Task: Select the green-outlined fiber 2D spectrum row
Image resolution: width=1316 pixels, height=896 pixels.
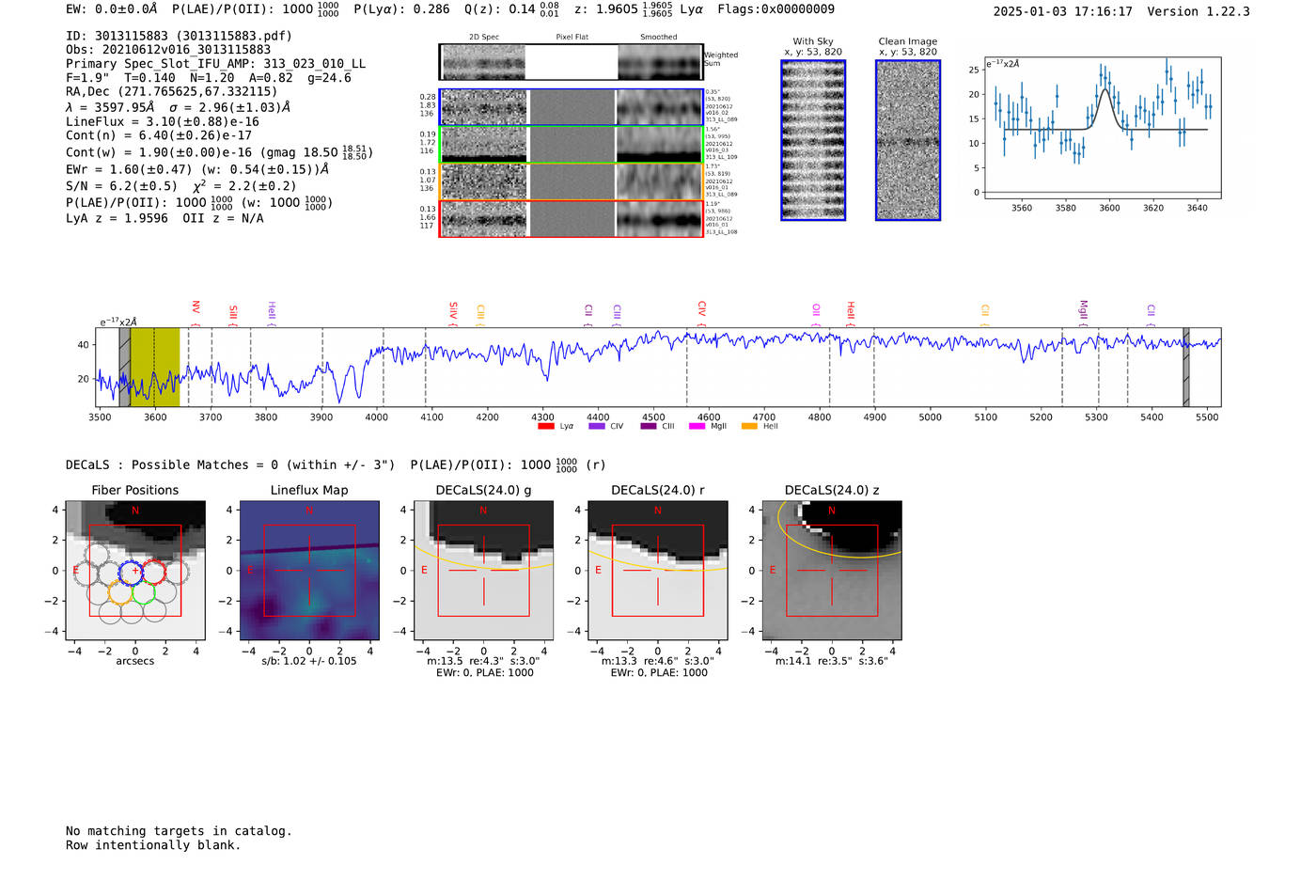Action: pos(572,145)
